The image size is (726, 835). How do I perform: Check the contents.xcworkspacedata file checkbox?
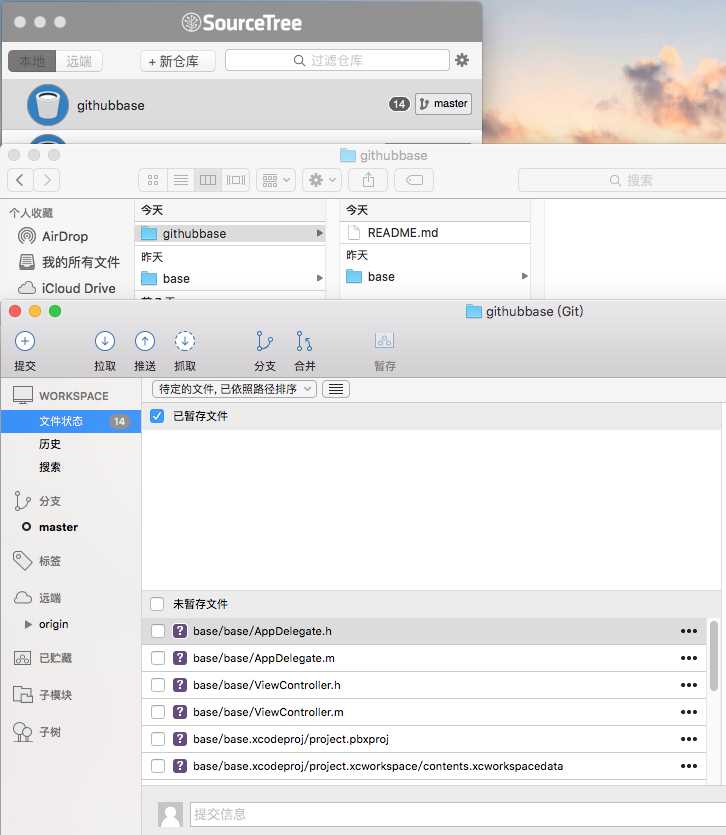tap(158, 766)
